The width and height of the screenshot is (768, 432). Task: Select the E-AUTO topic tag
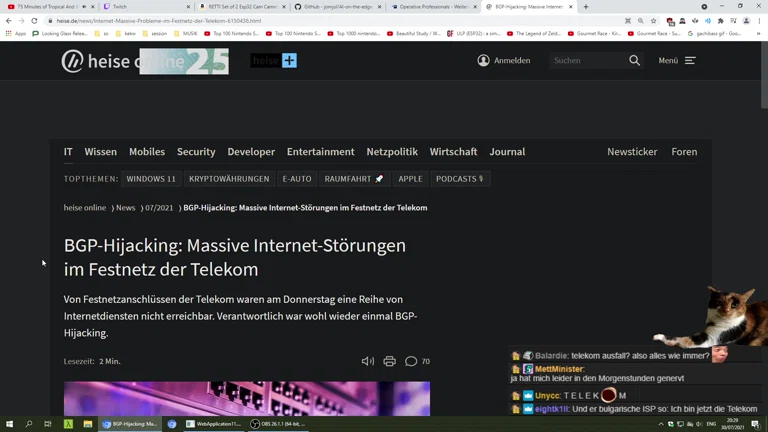297,179
